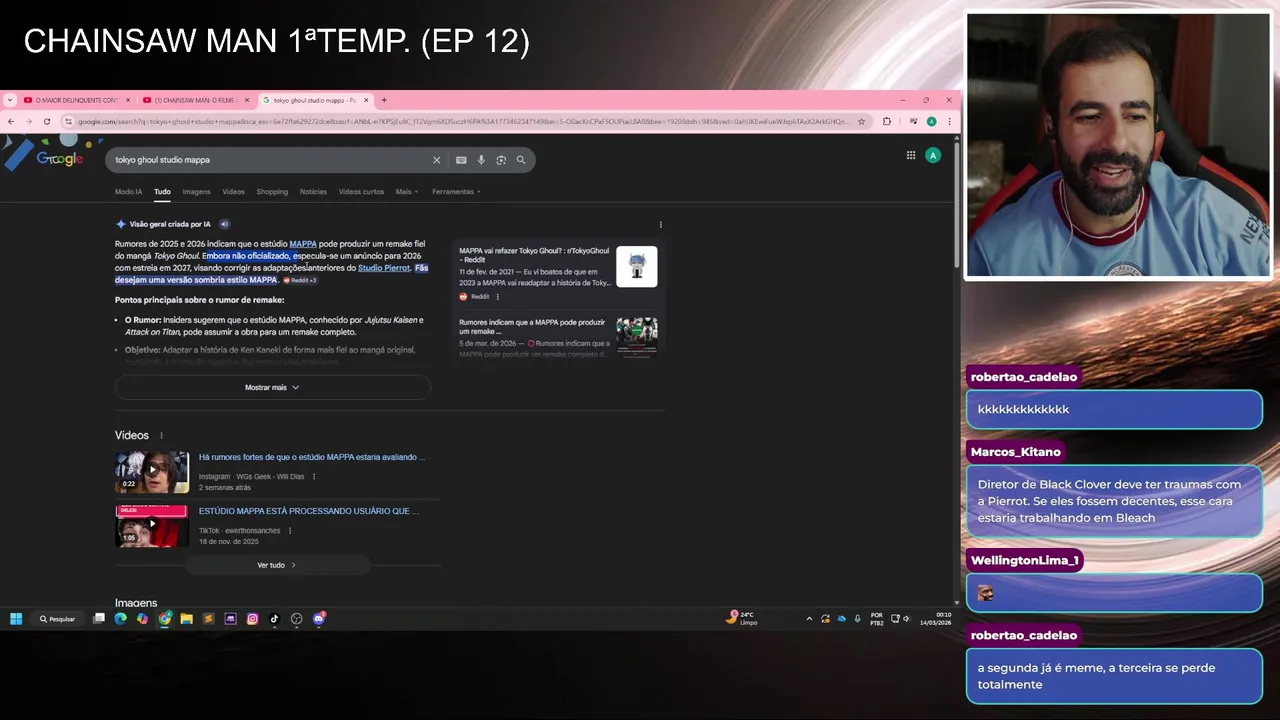Open 'MAPPA vai refazer Tokyo Ghoul?' Reddit source
The width and height of the screenshot is (1280, 720).
pyautogui.click(x=534, y=255)
